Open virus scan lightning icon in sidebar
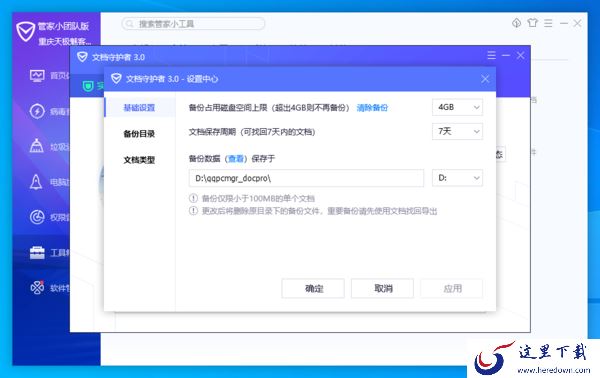 point(37,111)
